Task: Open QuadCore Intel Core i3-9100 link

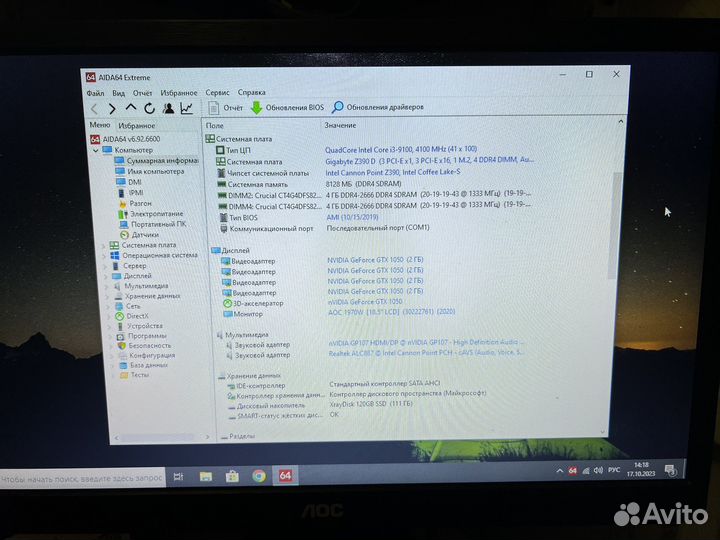Action: click(401, 149)
